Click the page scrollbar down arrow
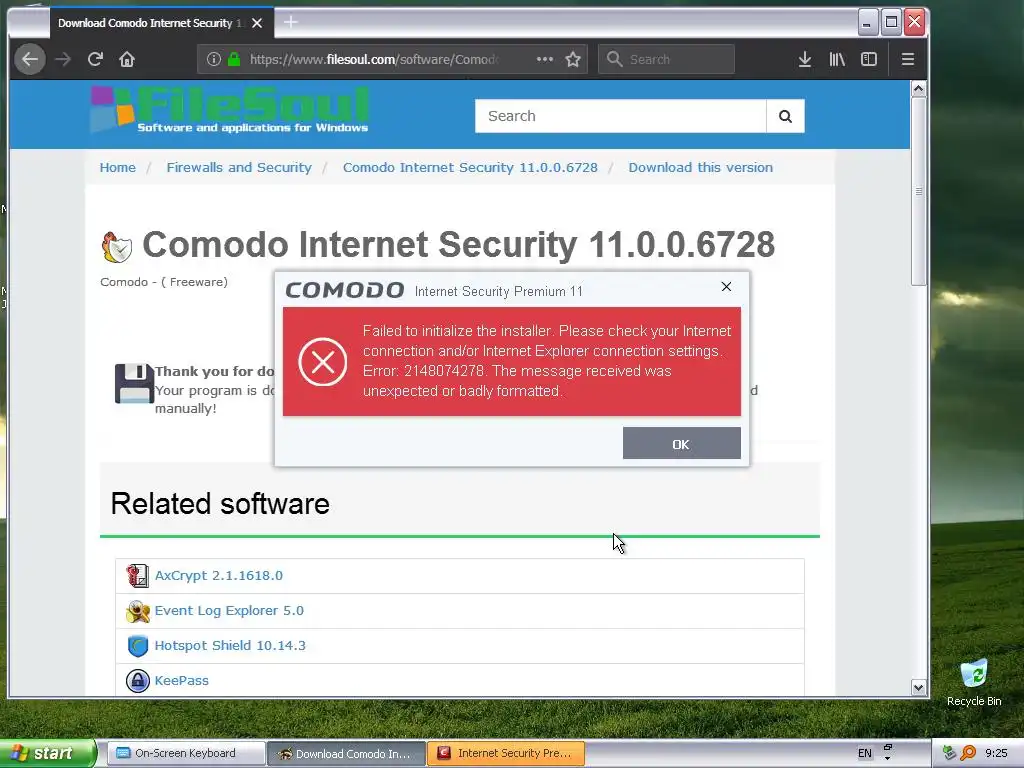Image resolution: width=1024 pixels, height=768 pixels. pyautogui.click(x=918, y=688)
